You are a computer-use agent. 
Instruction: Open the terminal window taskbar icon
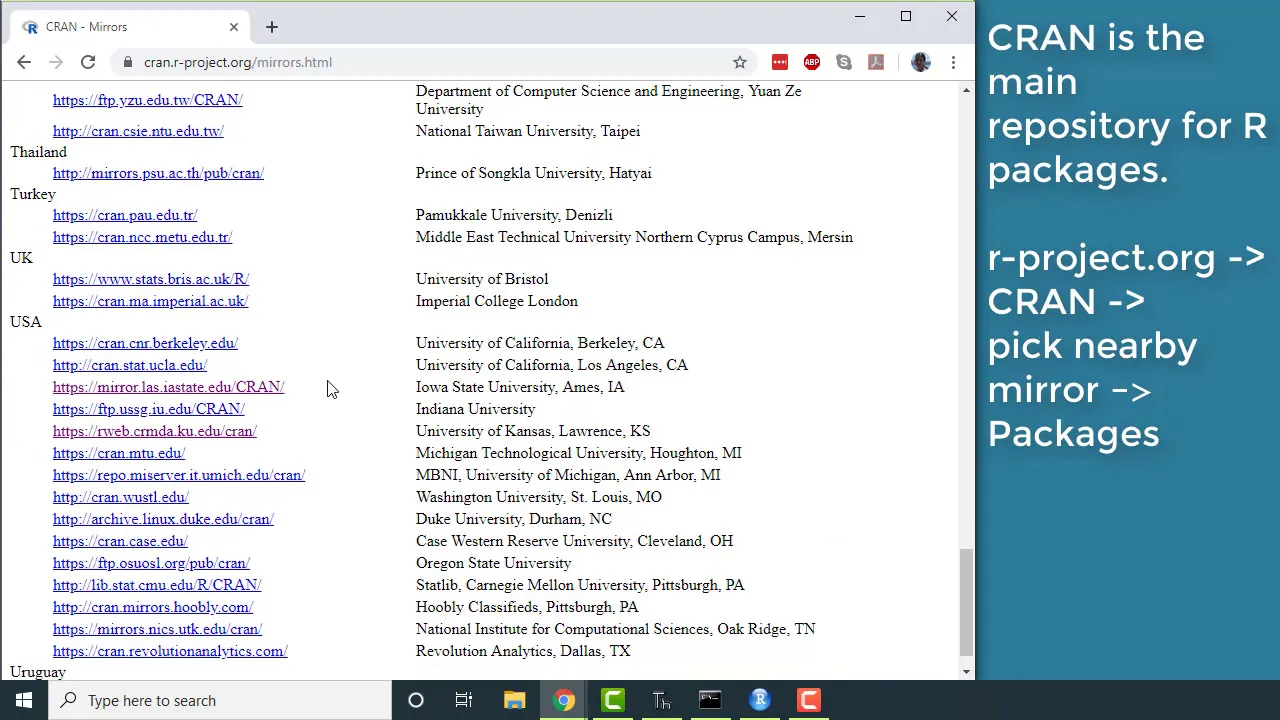pos(710,700)
